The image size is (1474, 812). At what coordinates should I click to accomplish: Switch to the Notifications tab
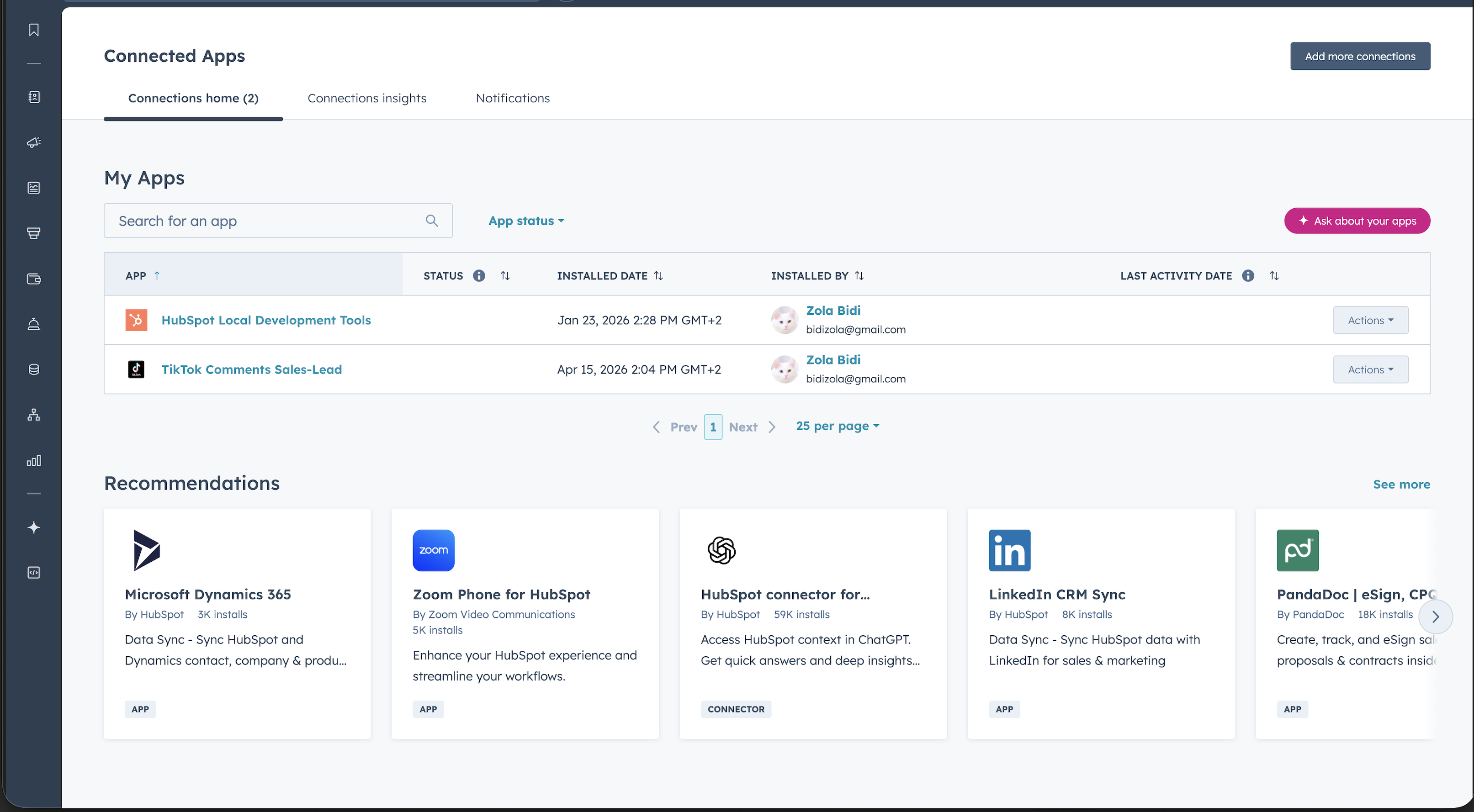click(513, 98)
